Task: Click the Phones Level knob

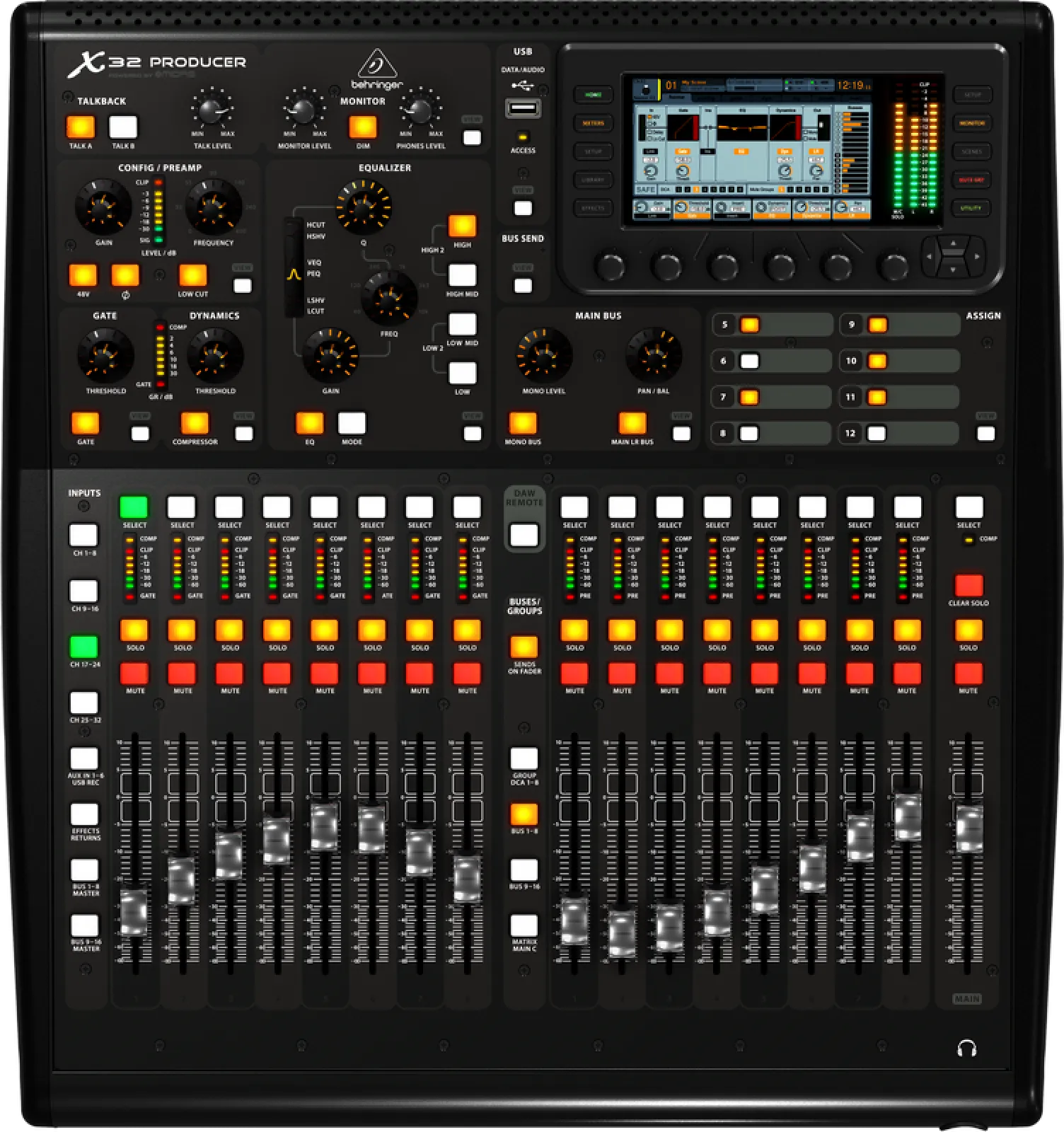Action: pos(420,110)
